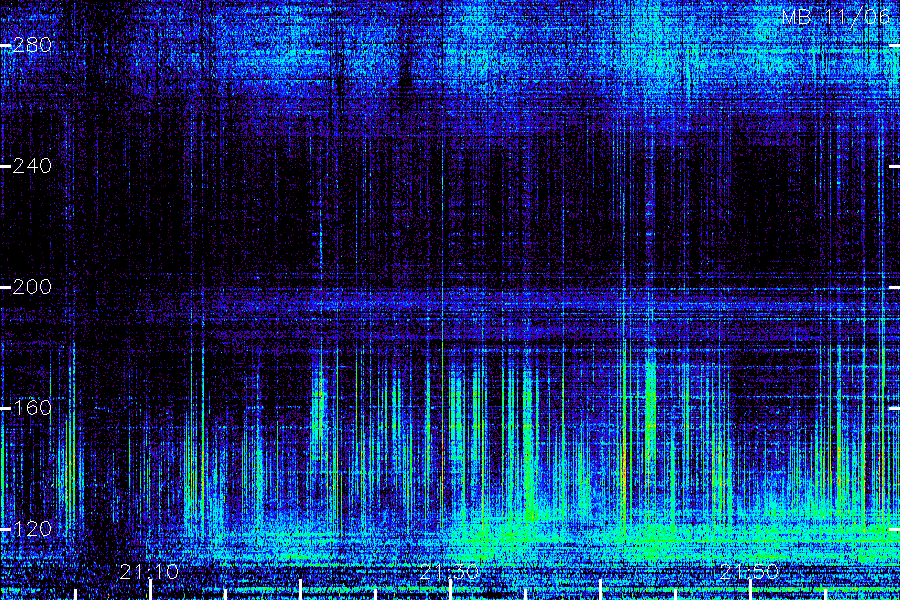Click the 240 frequency axis label

(32, 166)
